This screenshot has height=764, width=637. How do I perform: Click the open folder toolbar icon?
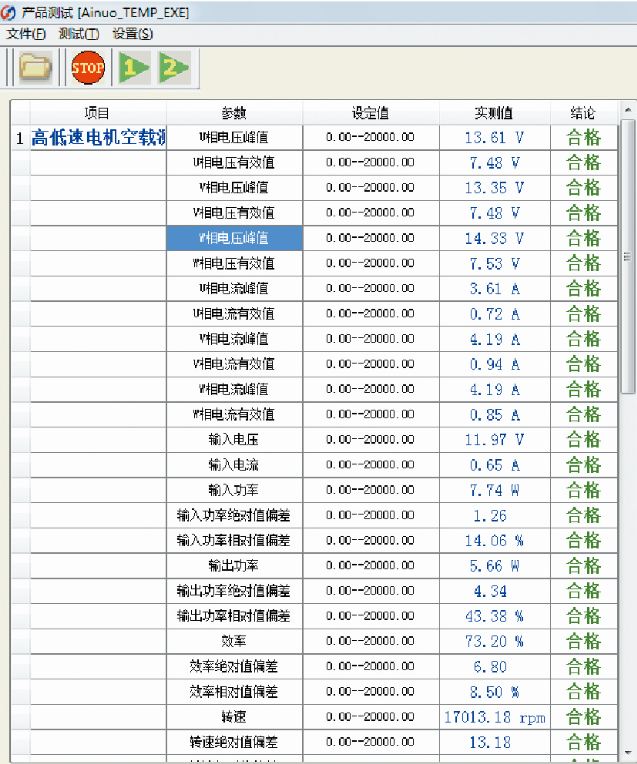pyautogui.click(x=35, y=68)
